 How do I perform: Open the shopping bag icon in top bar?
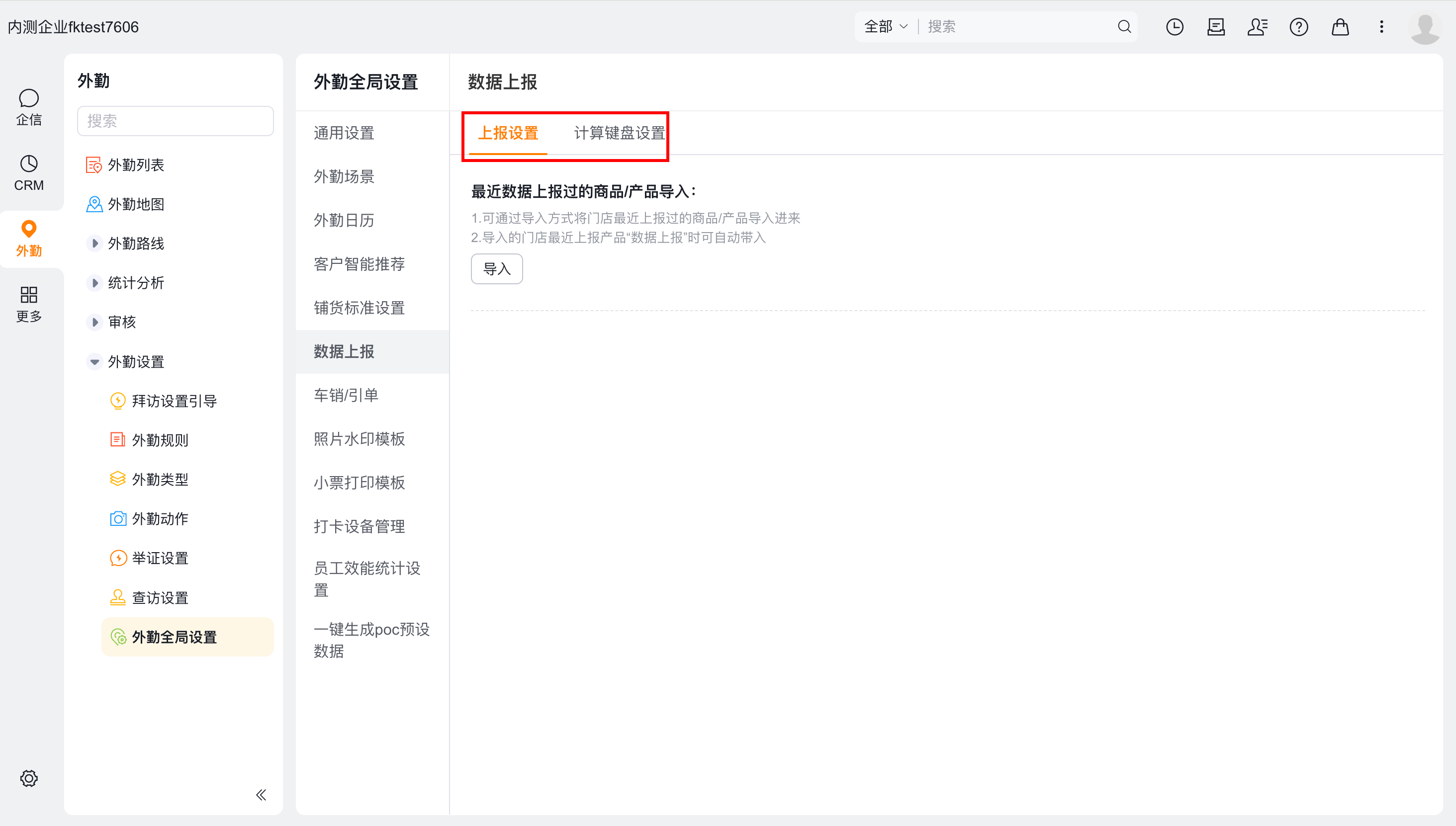tap(1340, 27)
